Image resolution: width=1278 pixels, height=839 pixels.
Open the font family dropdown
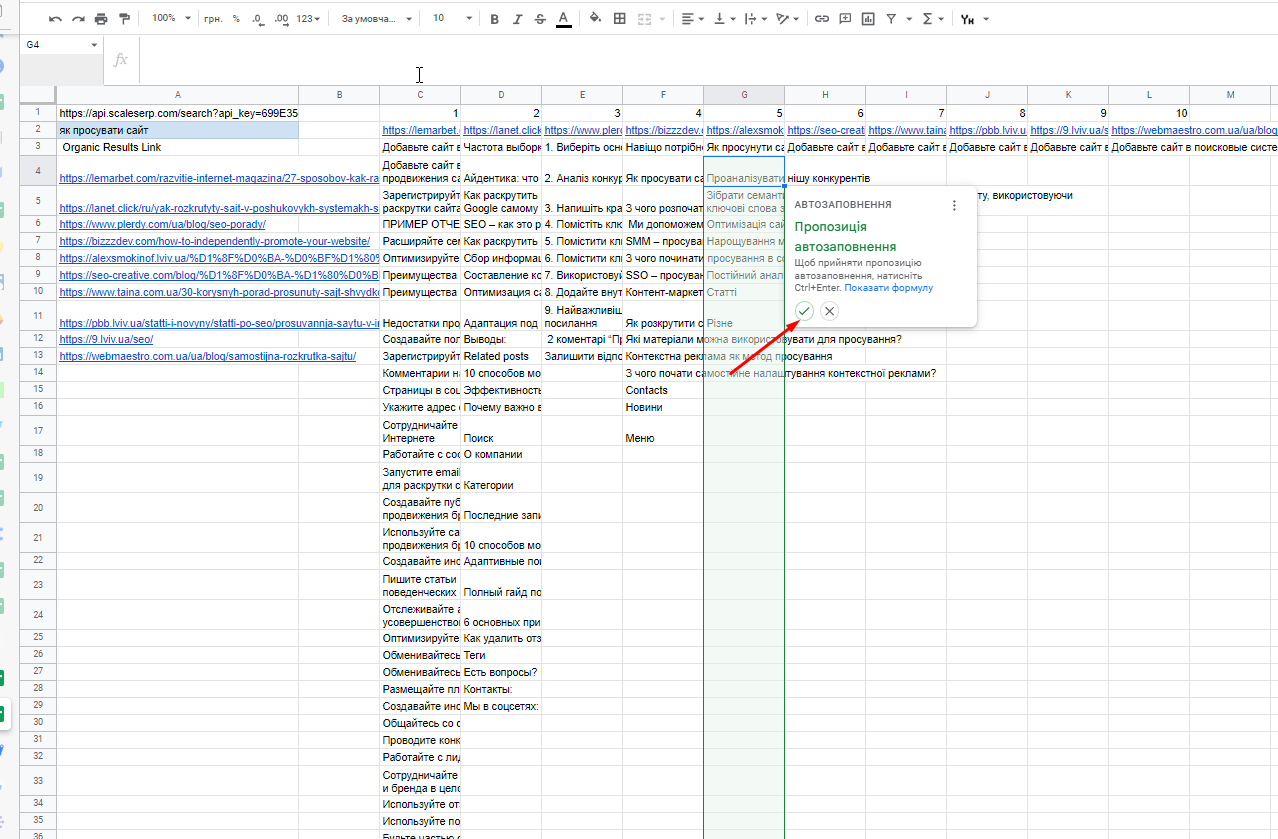pos(376,19)
